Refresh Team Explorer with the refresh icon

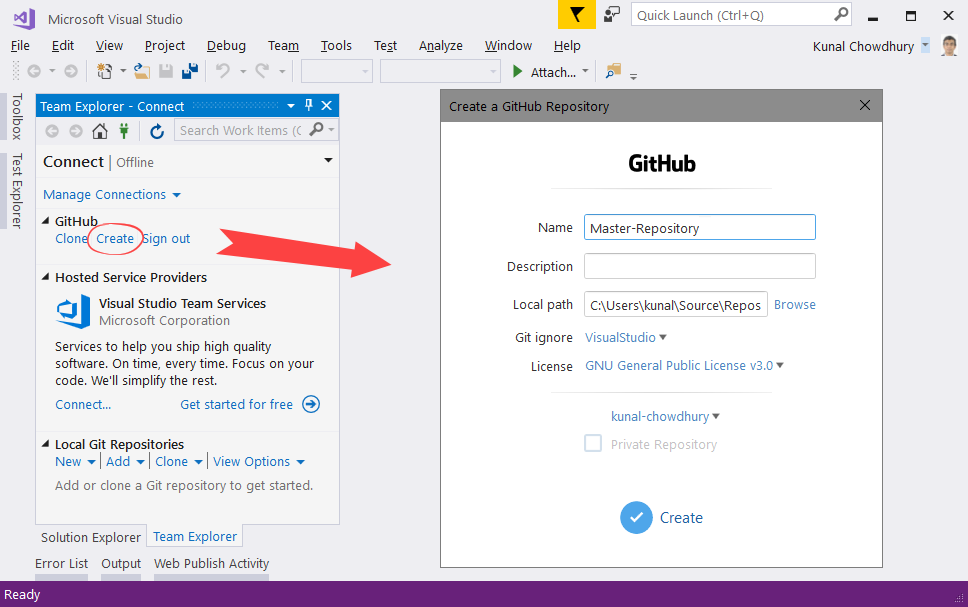(x=157, y=131)
